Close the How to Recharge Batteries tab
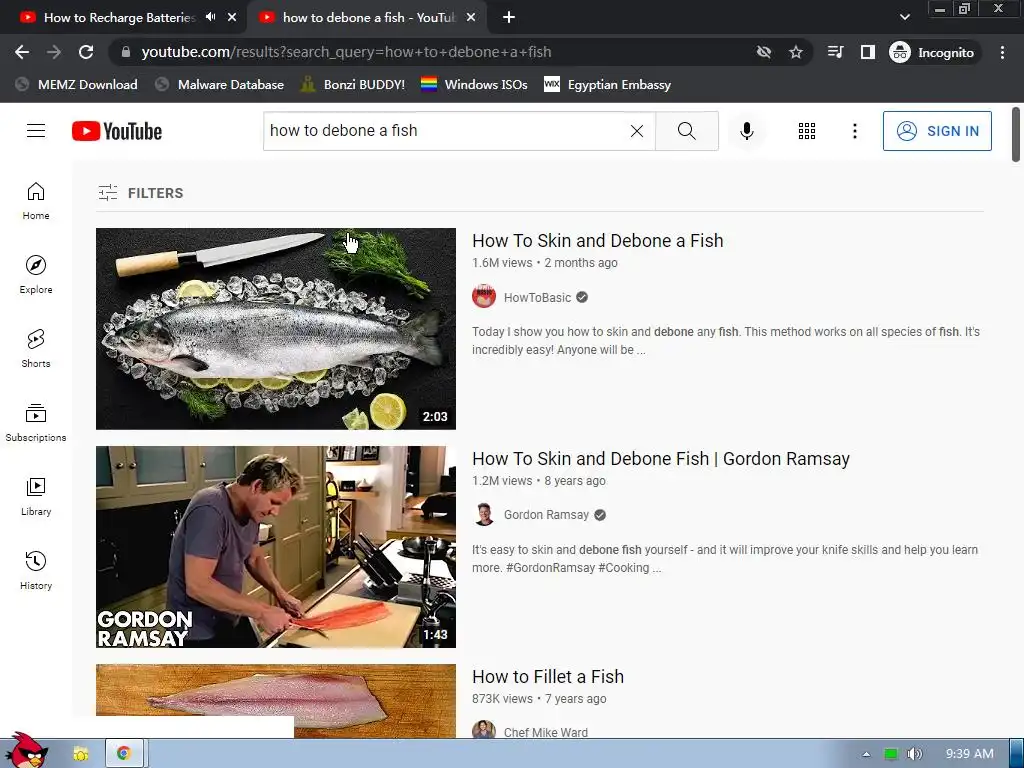 (x=232, y=18)
